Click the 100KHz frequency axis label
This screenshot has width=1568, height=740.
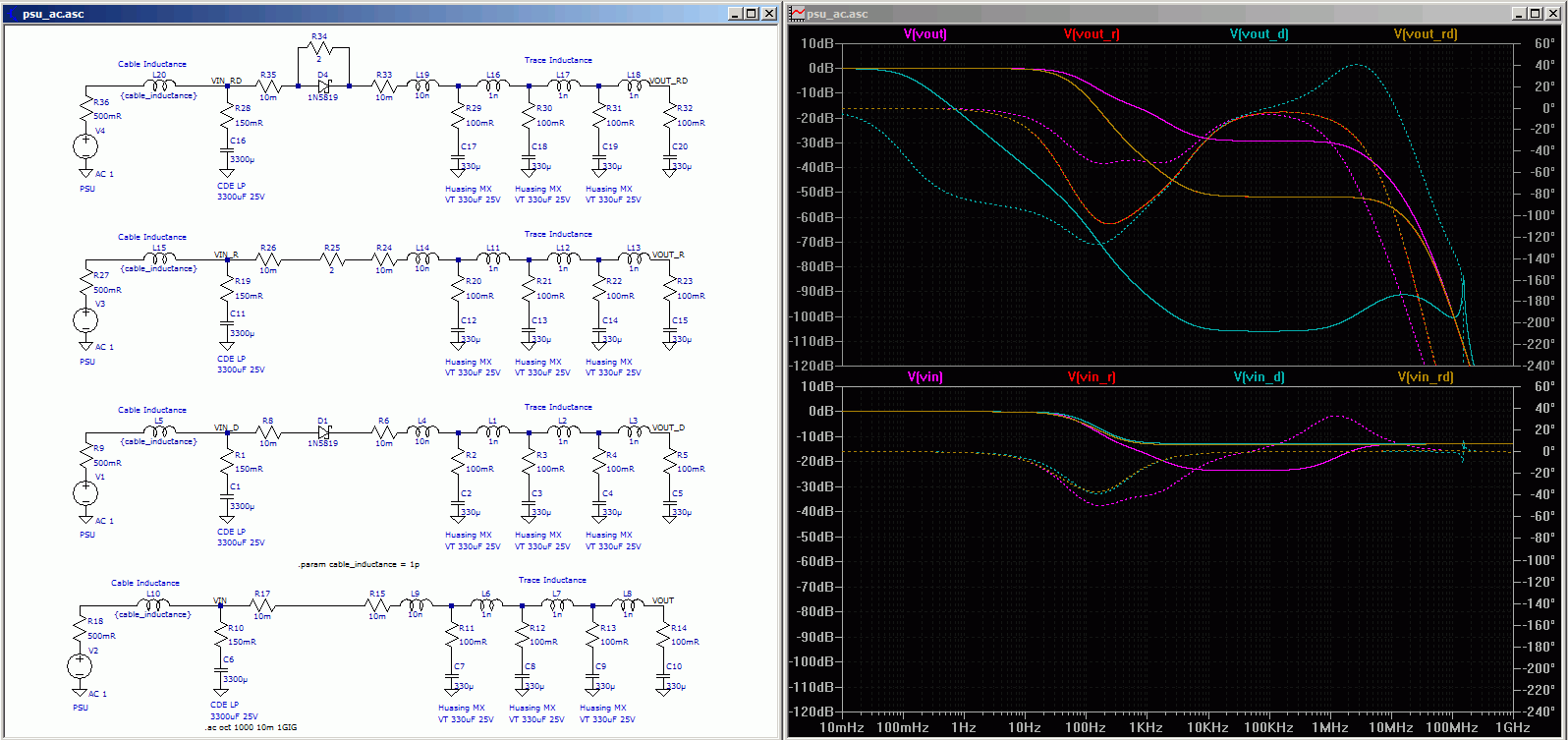[1268, 727]
